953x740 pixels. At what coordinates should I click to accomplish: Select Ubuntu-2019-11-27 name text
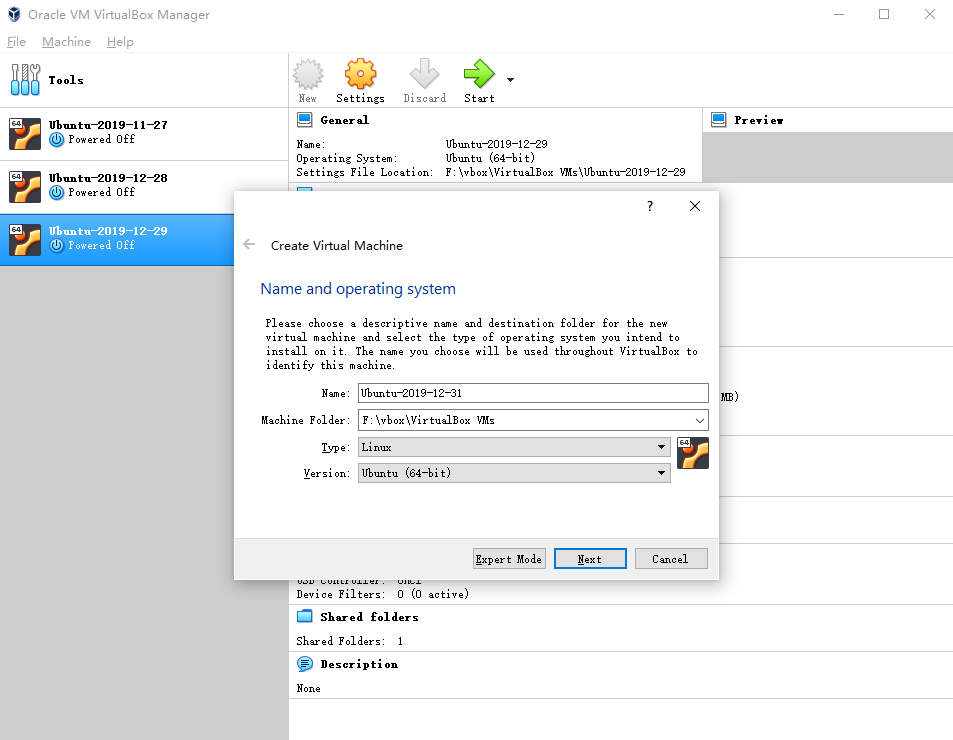(108, 125)
